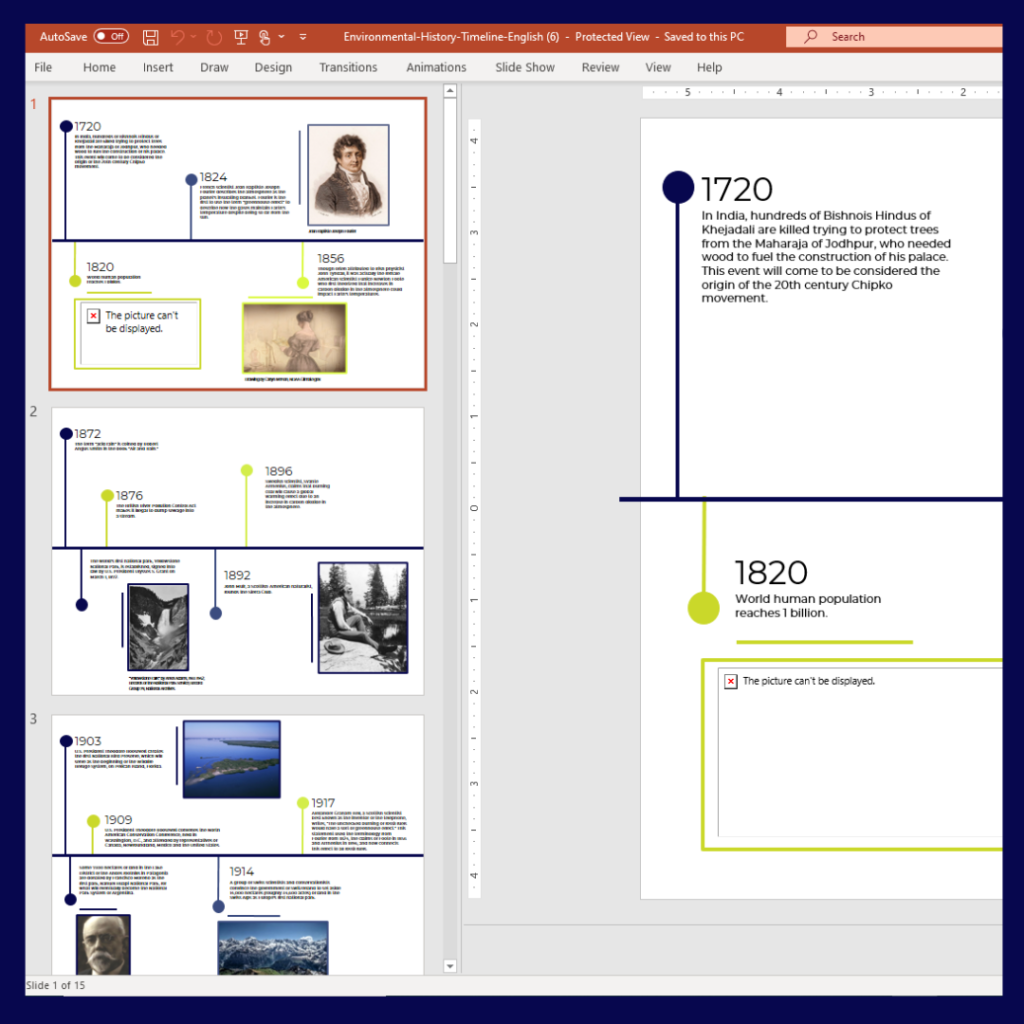Click the touch/mouse mode icon
The image size is (1024, 1024).
(x=264, y=37)
